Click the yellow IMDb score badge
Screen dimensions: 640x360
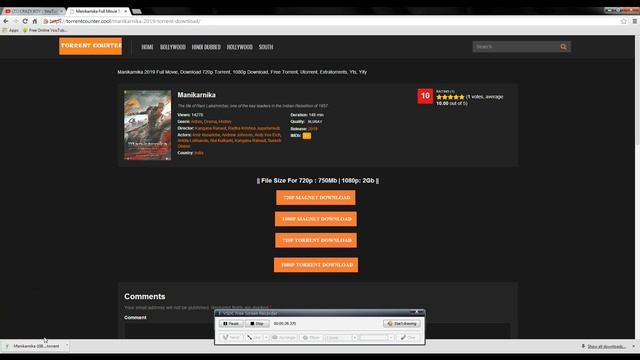tap(307, 136)
